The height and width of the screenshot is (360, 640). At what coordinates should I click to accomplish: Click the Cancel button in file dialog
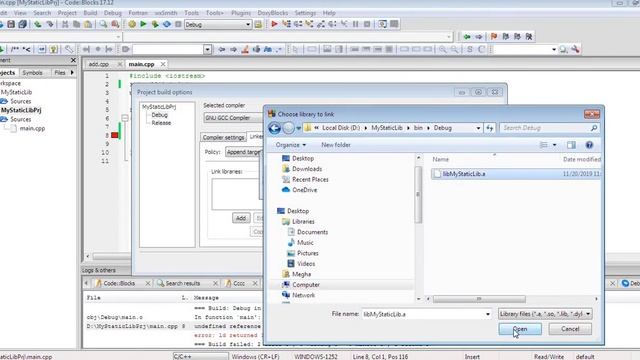(570, 329)
